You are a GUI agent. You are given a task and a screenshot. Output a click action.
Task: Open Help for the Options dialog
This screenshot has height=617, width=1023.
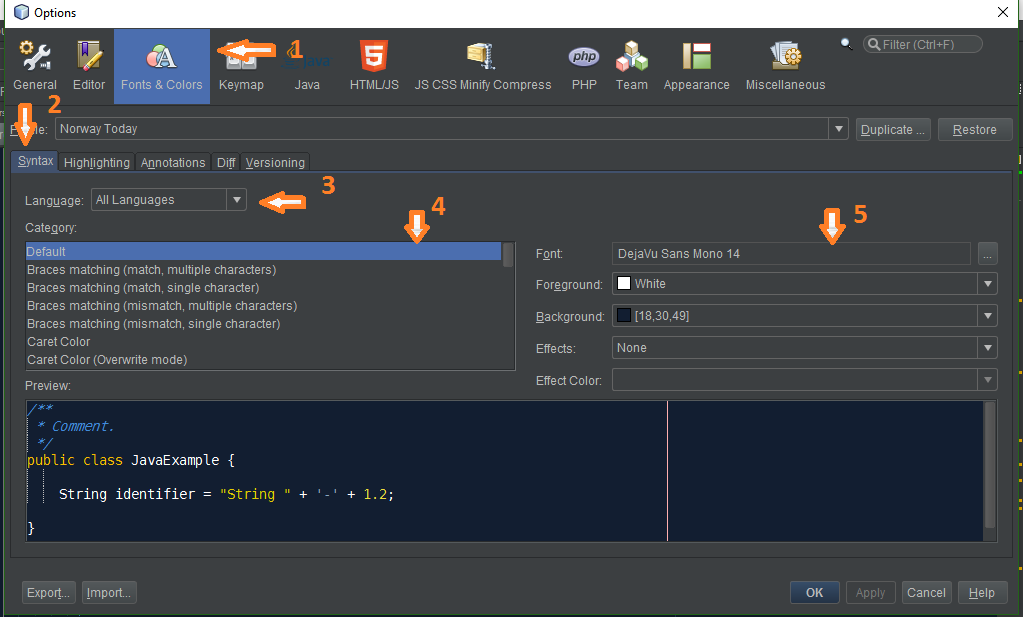pos(981,592)
